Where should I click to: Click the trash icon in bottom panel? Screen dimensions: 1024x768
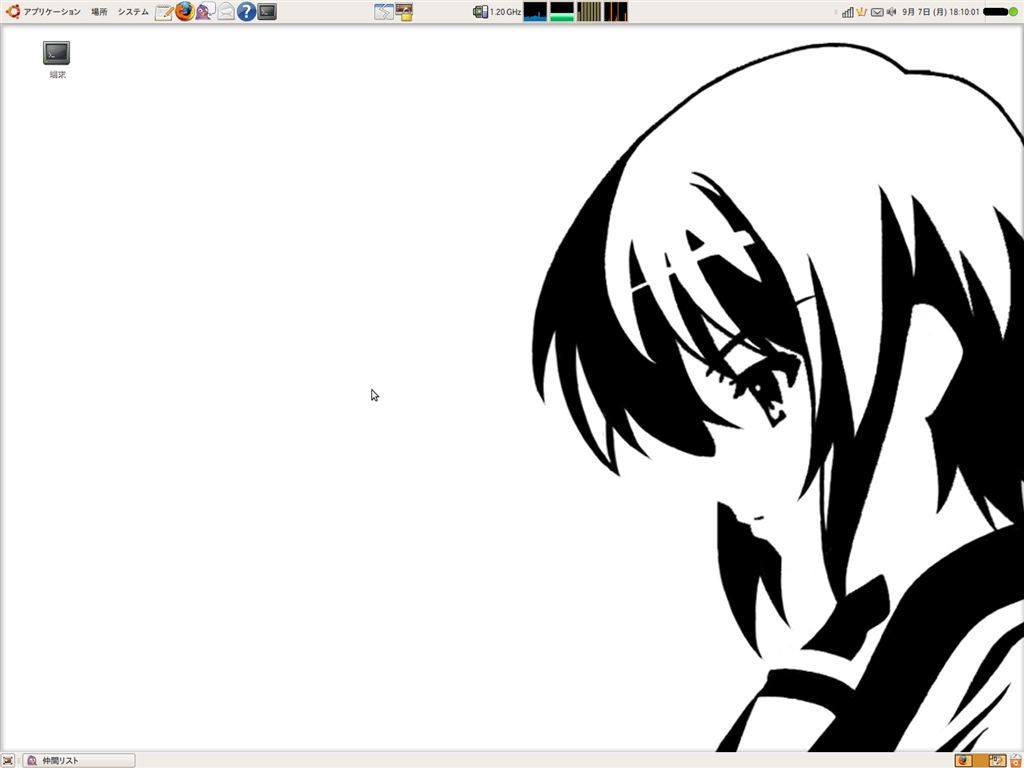point(1014,760)
